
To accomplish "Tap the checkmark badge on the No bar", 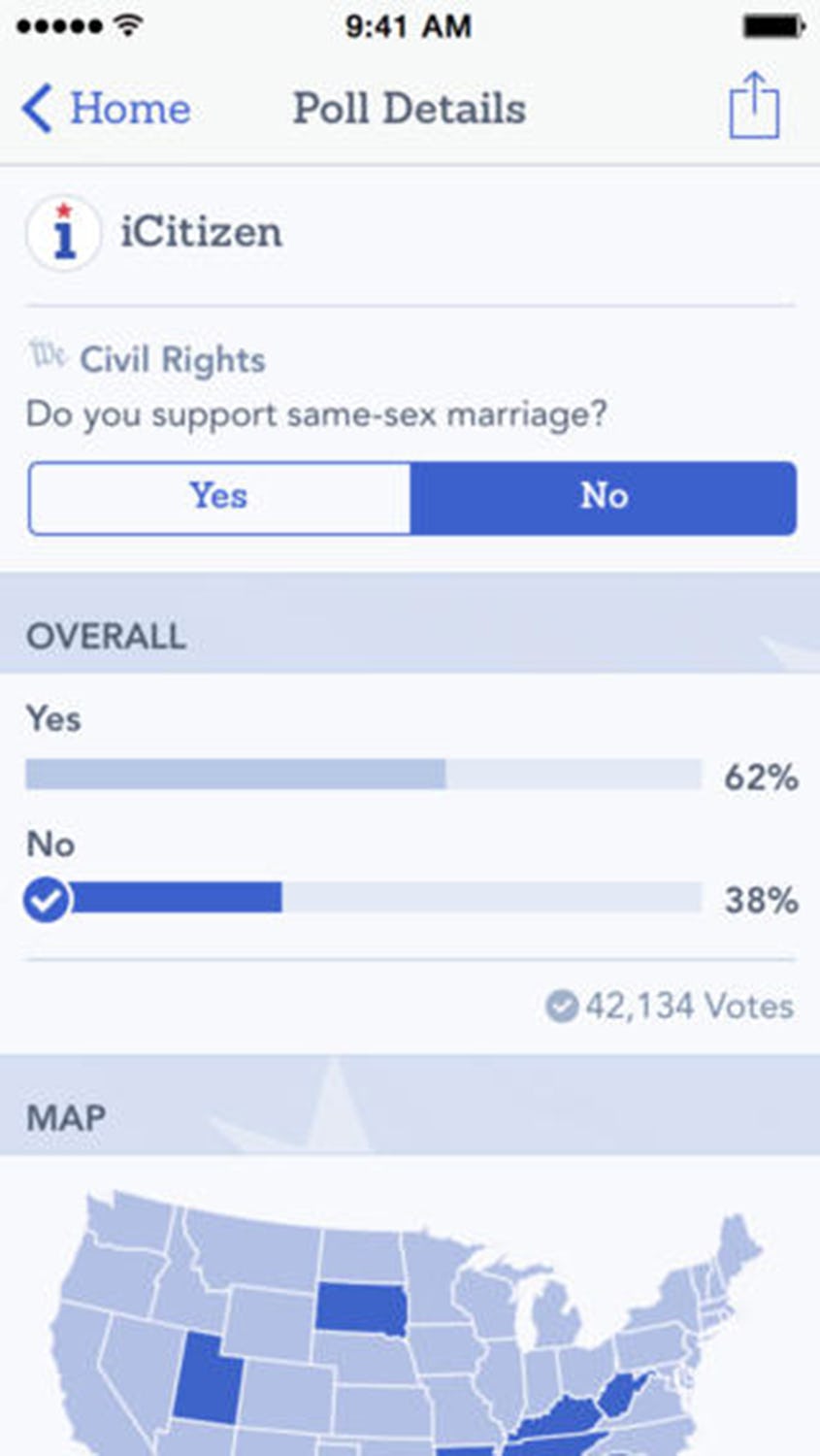I will pos(46,898).
